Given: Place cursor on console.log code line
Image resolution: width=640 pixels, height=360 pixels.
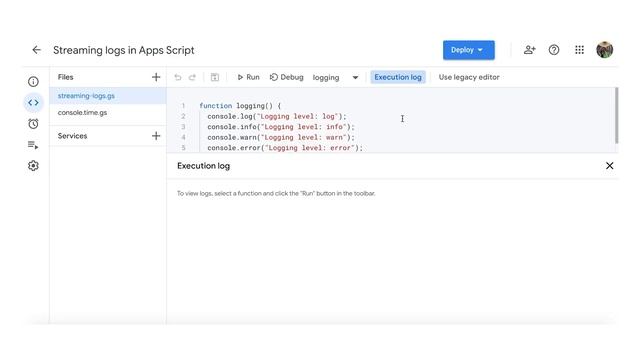Looking at the screenshot, I should (277, 116).
